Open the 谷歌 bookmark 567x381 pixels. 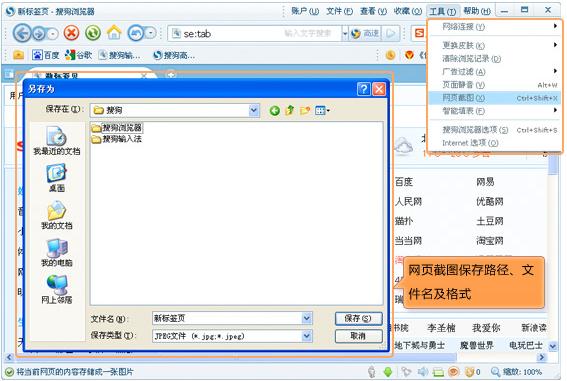tap(78, 55)
